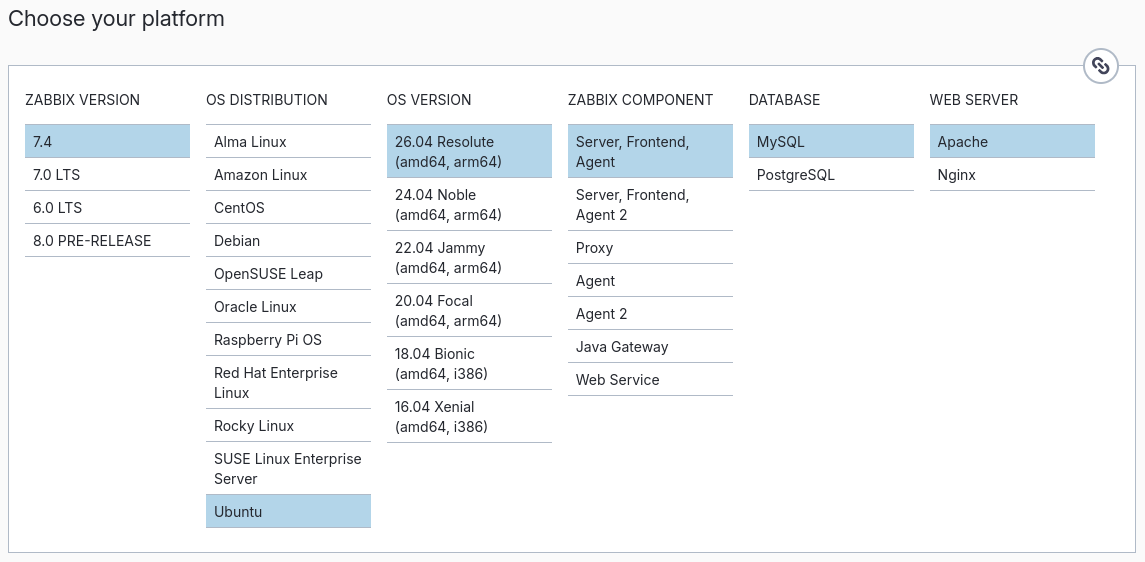Click the DATABASE column heading

784,100
